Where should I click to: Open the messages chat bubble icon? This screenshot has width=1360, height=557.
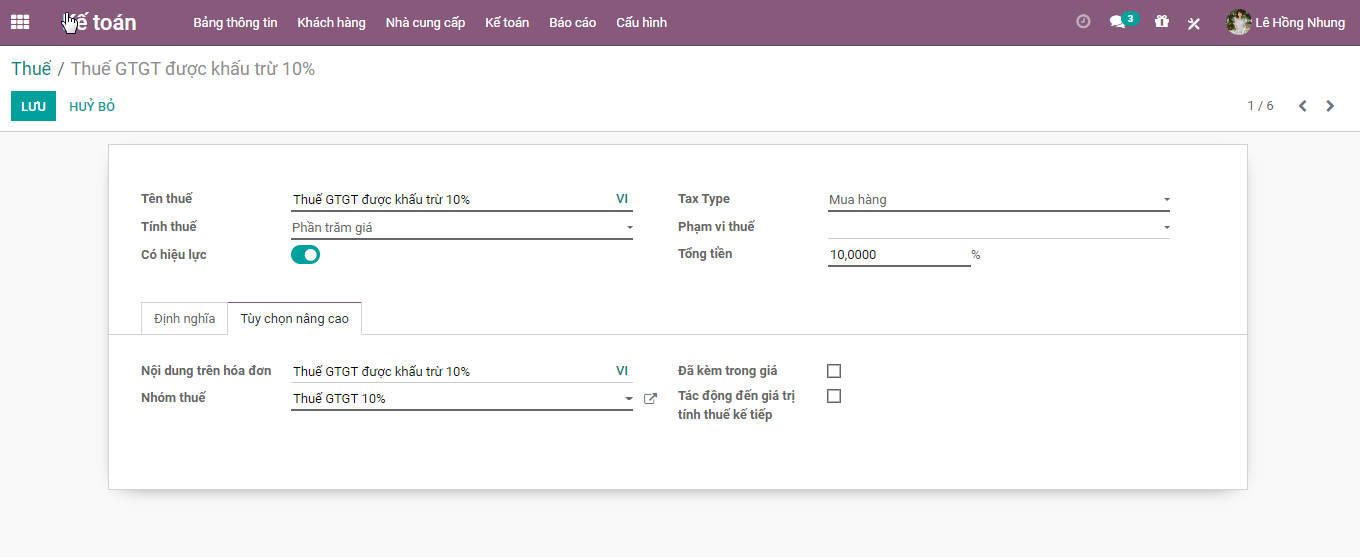[x=1118, y=22]
